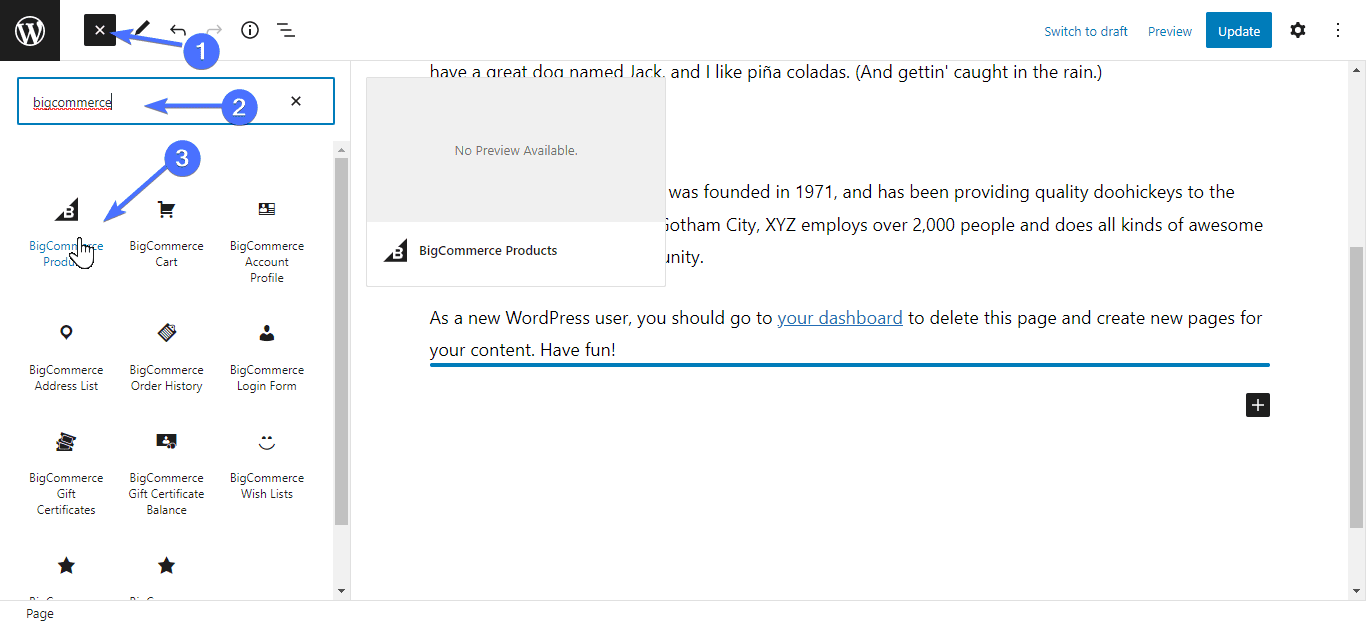The width and height of the screenshot is (1366, 625).
Task: Add BigCommerce Order History block
Action: click(x=166, y=357)
